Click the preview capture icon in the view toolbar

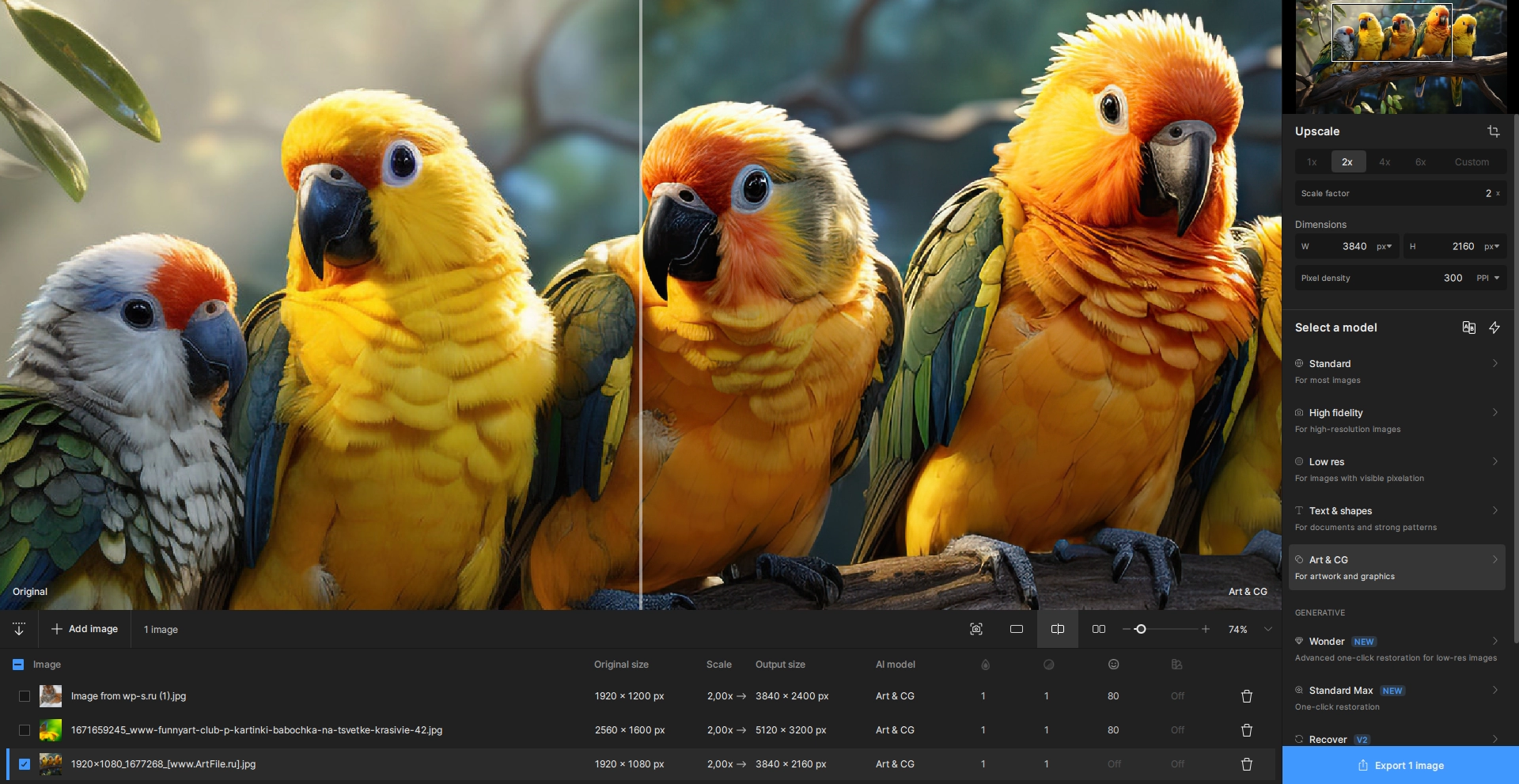pos(976,630)
